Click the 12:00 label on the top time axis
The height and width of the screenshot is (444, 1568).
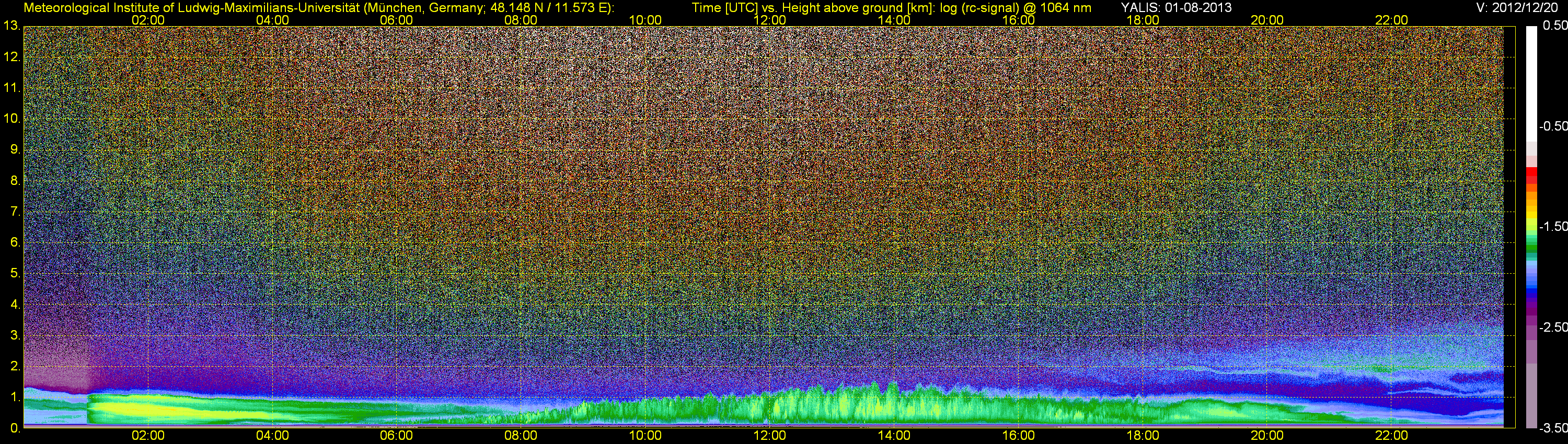point(769,20)
